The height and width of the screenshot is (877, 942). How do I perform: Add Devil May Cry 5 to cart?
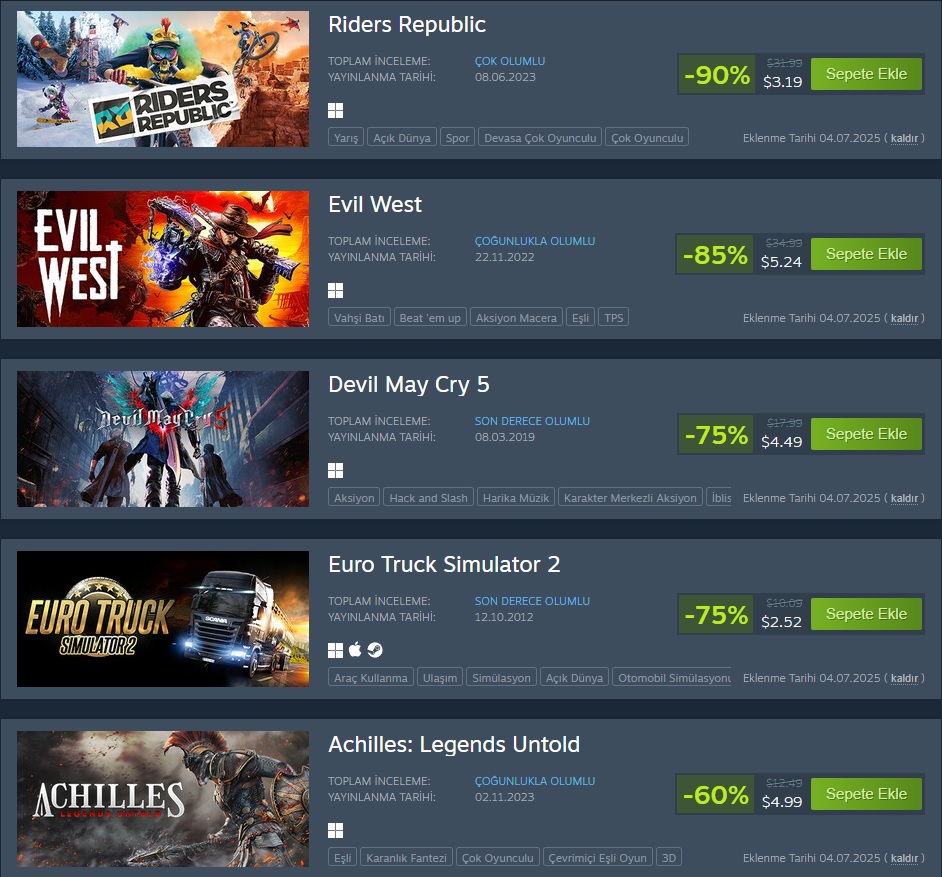pyautogui.click(x=866, y=434)
